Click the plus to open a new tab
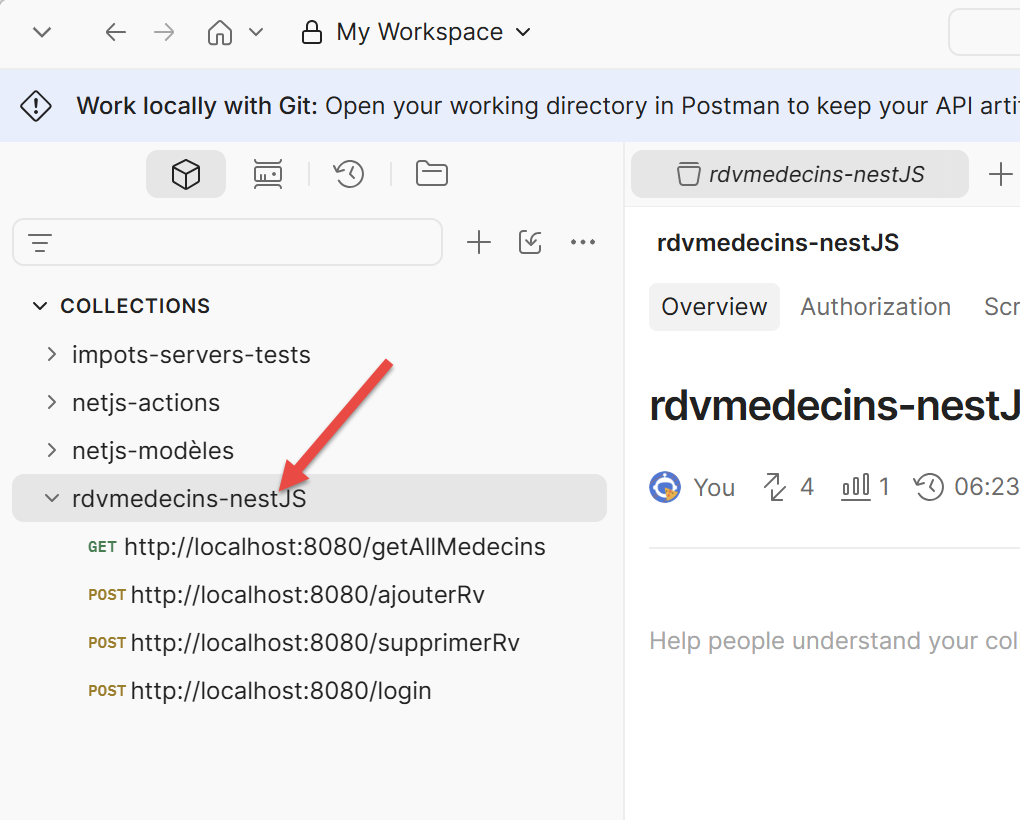 point(1000,174)
